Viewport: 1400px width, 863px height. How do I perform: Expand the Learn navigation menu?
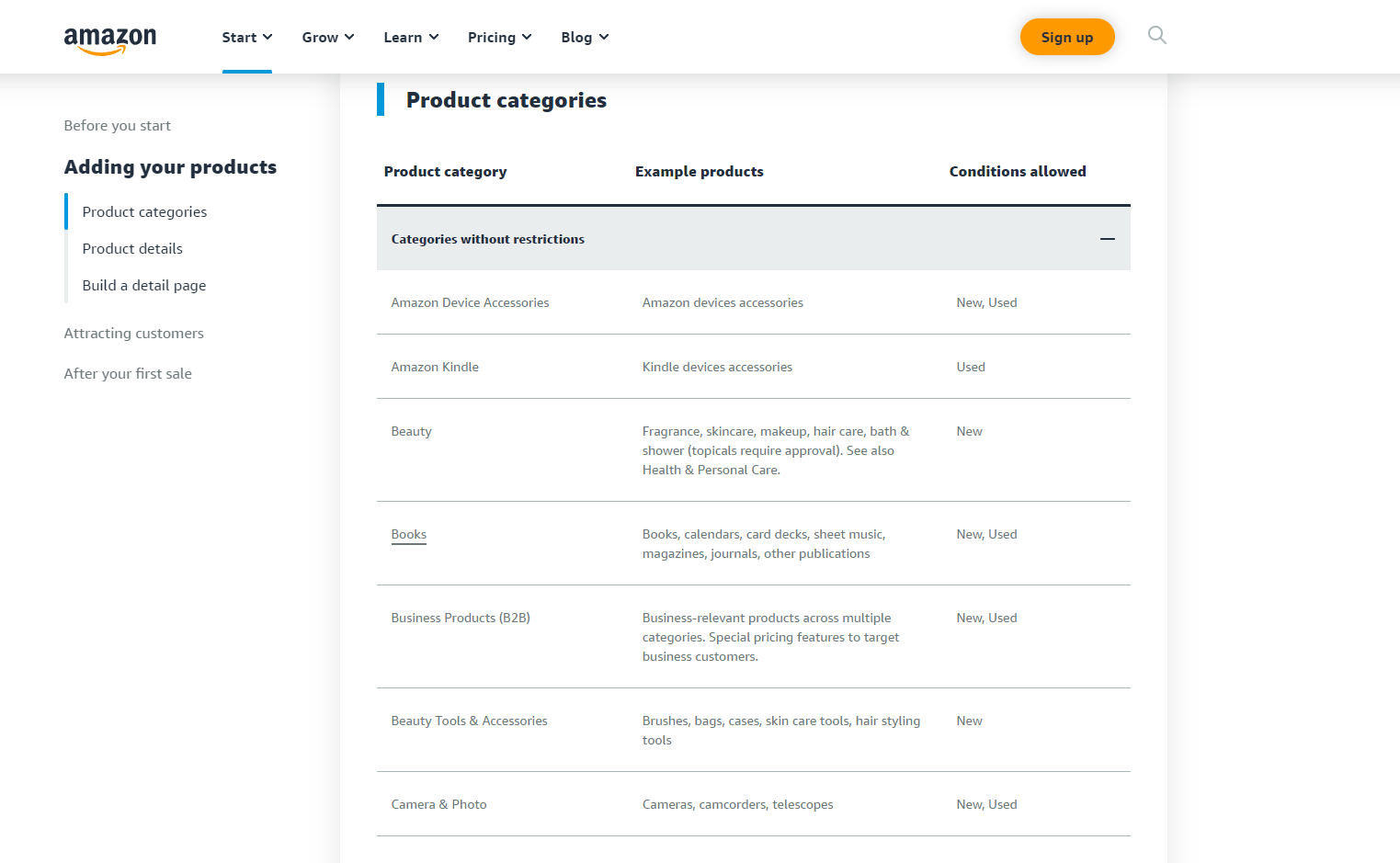(411, 38)
